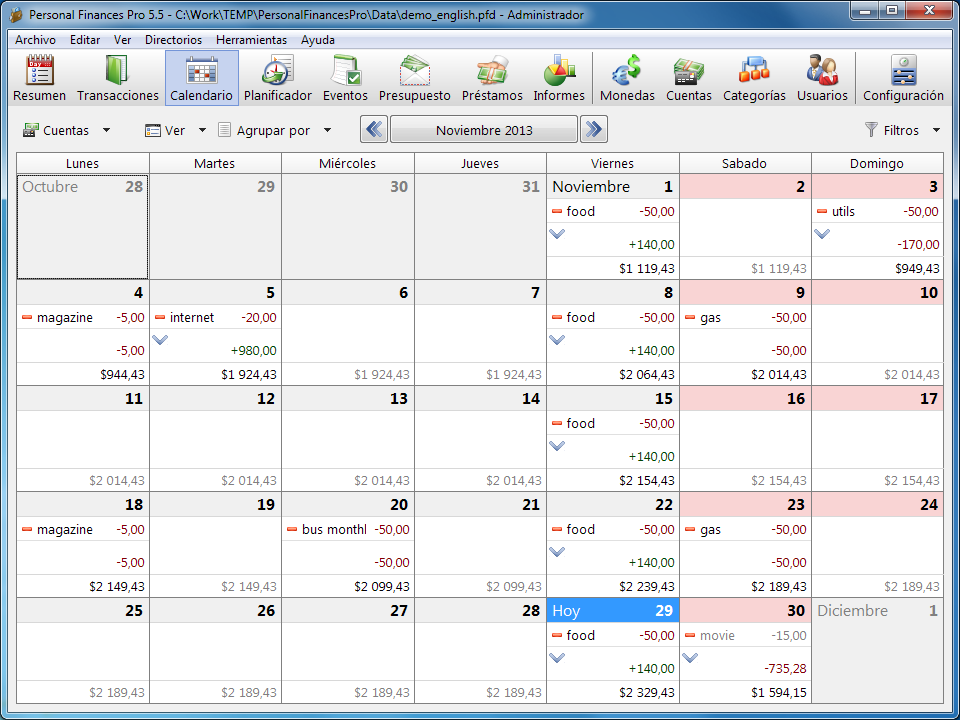Click the +980,00 total on day 5
This screenshot has height=720, width=960.
[x=253, y=351]
